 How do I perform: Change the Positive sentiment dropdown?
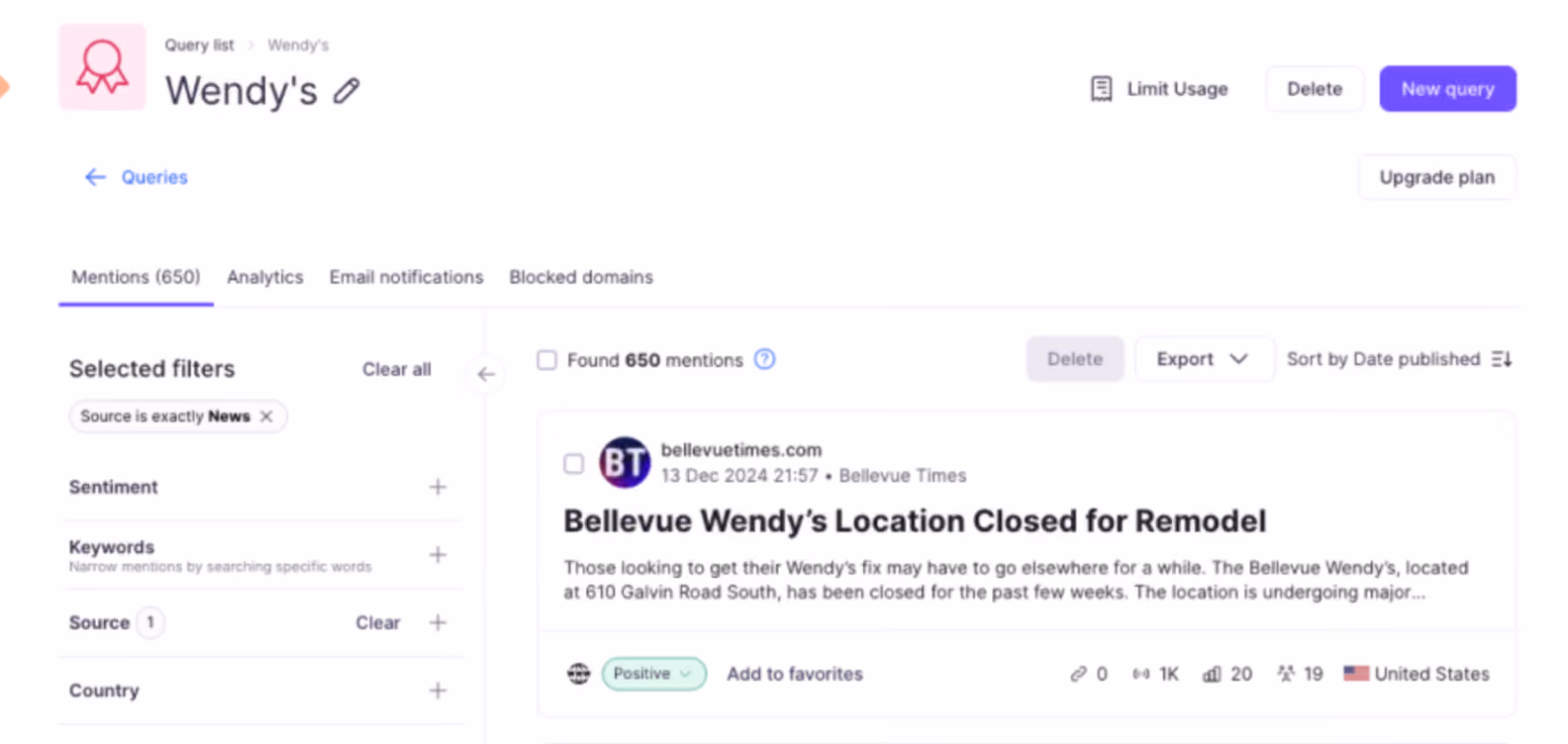(654, 674)
